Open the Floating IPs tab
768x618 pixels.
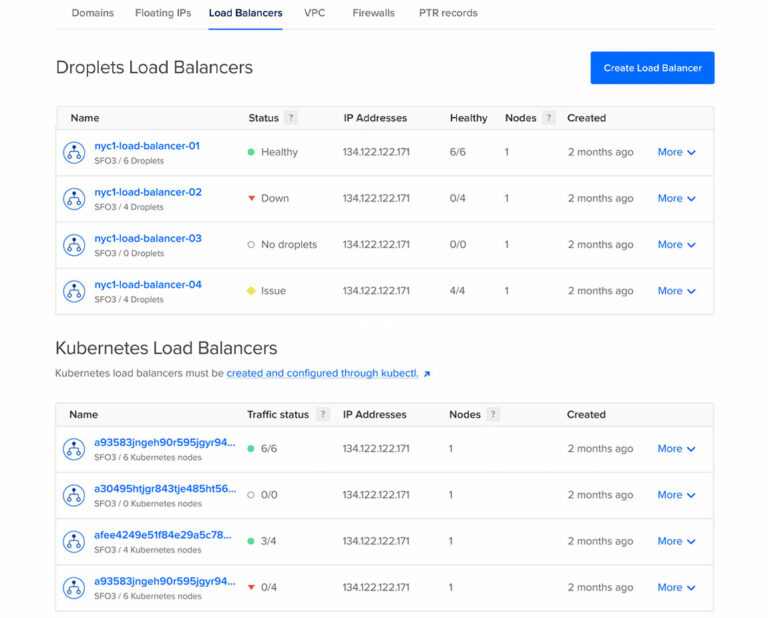(x=161, y=13)
